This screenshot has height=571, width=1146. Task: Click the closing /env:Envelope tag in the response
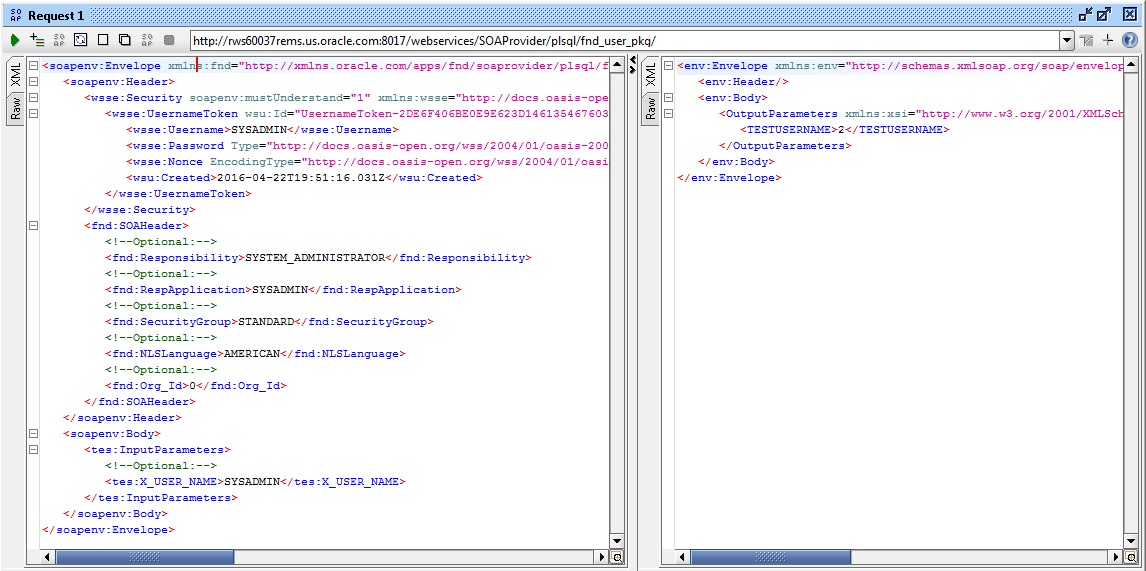click(729, 178)
